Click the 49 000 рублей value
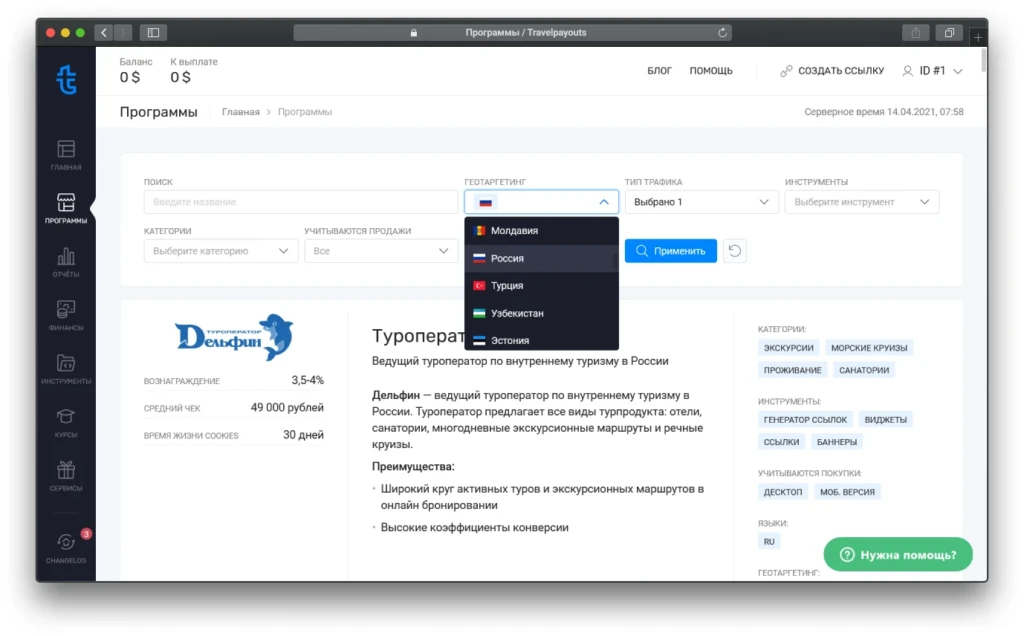This screenshot has width=1024, height=636. [287, 407]
